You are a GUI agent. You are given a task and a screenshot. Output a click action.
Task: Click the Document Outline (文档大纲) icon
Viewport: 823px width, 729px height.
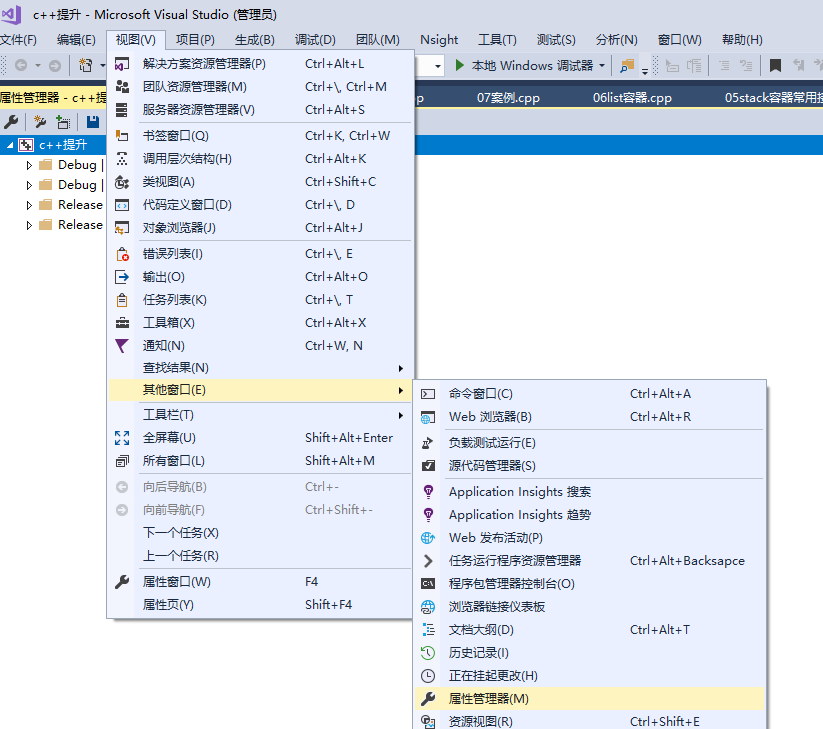[428, 630]
